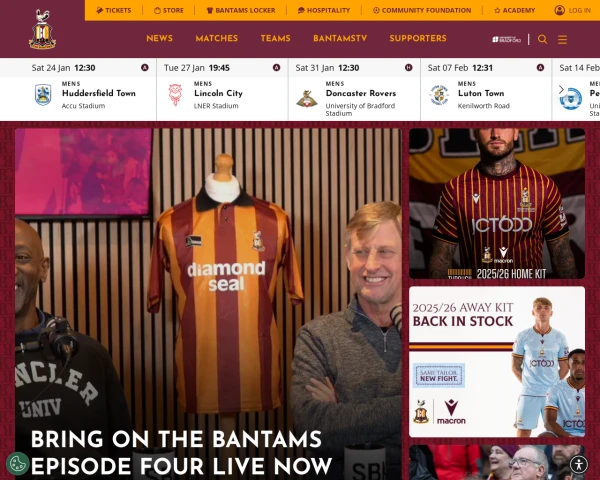600x480 pixels.
Task: Expand the Supporters menu
Action: point(418,38)
